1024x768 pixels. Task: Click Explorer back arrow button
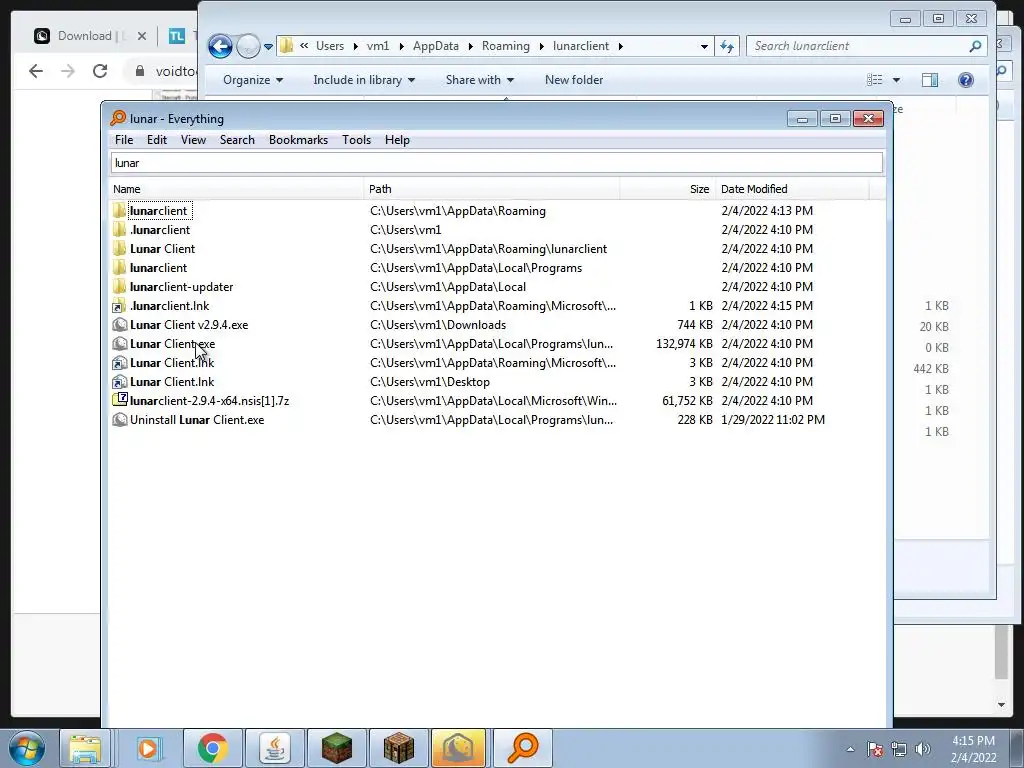pyautogui.click(x=220, y=46)
